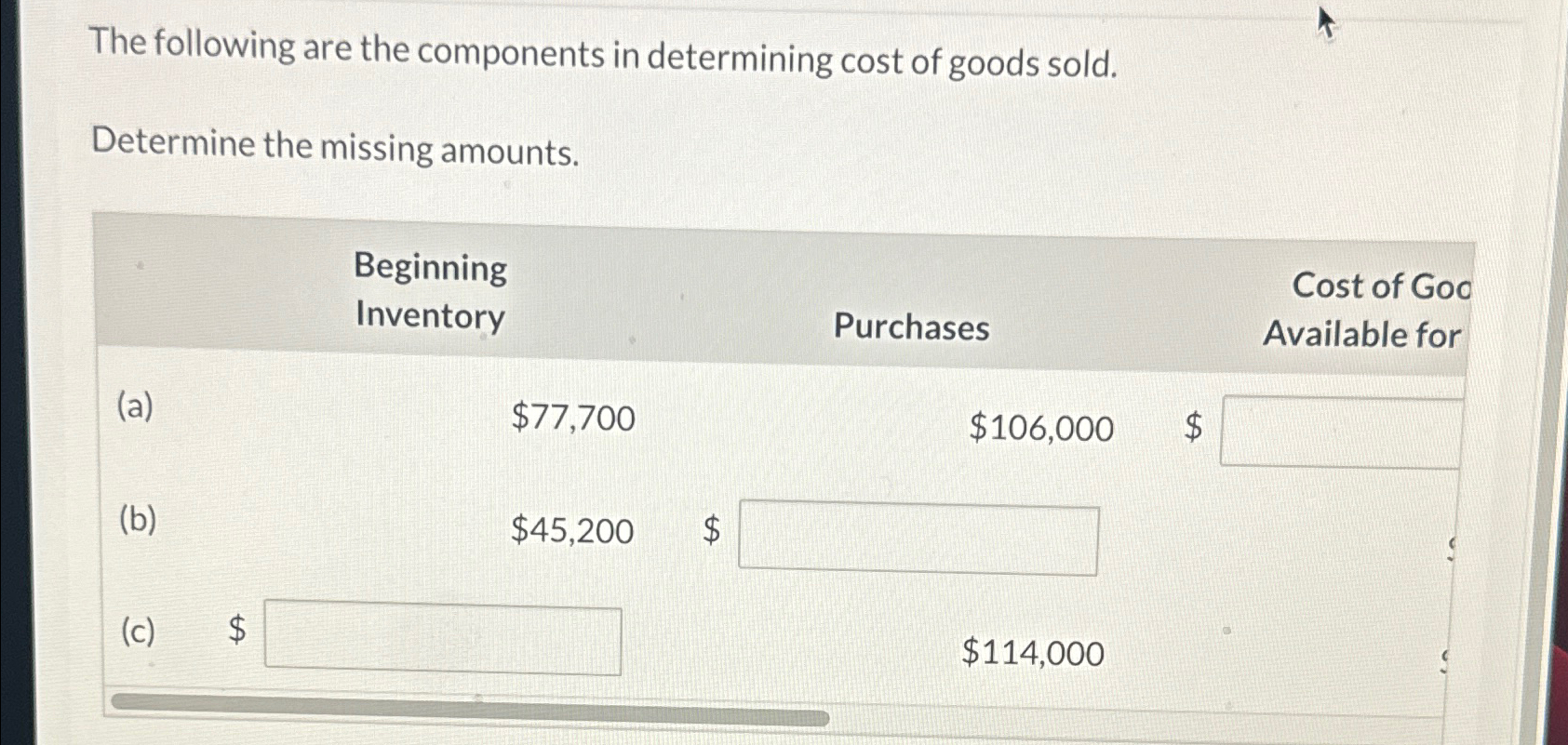Click the Purchases column header

pyautogui.click(x=910, y=328)
